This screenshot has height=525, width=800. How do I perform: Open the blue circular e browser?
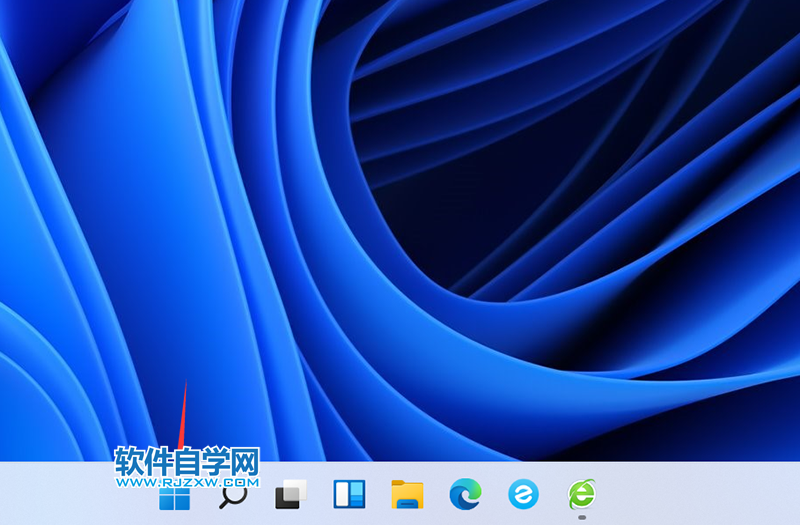tap(523, 493)
